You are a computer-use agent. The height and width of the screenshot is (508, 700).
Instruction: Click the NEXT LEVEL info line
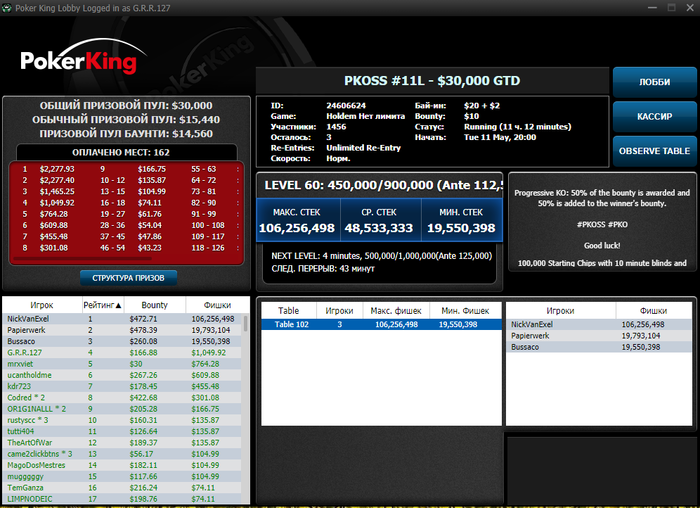tap(382, 256)
